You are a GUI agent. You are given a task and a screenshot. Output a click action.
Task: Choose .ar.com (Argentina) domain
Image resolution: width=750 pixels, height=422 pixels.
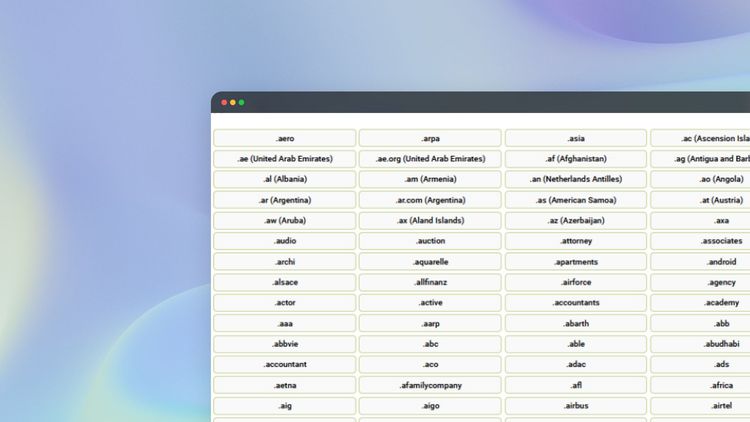point(430,200)
